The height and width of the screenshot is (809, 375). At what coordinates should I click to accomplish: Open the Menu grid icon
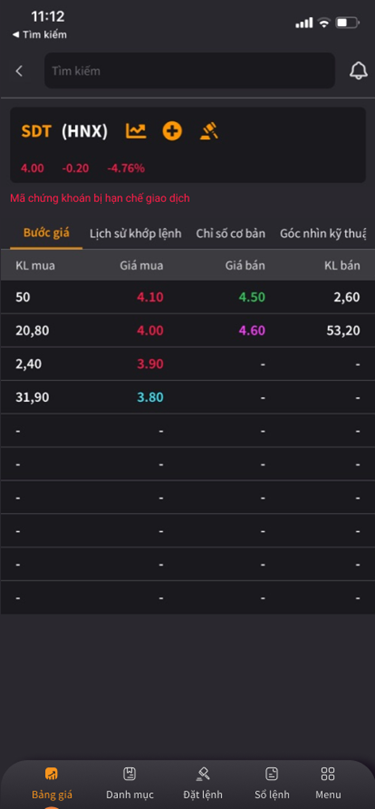328,773
